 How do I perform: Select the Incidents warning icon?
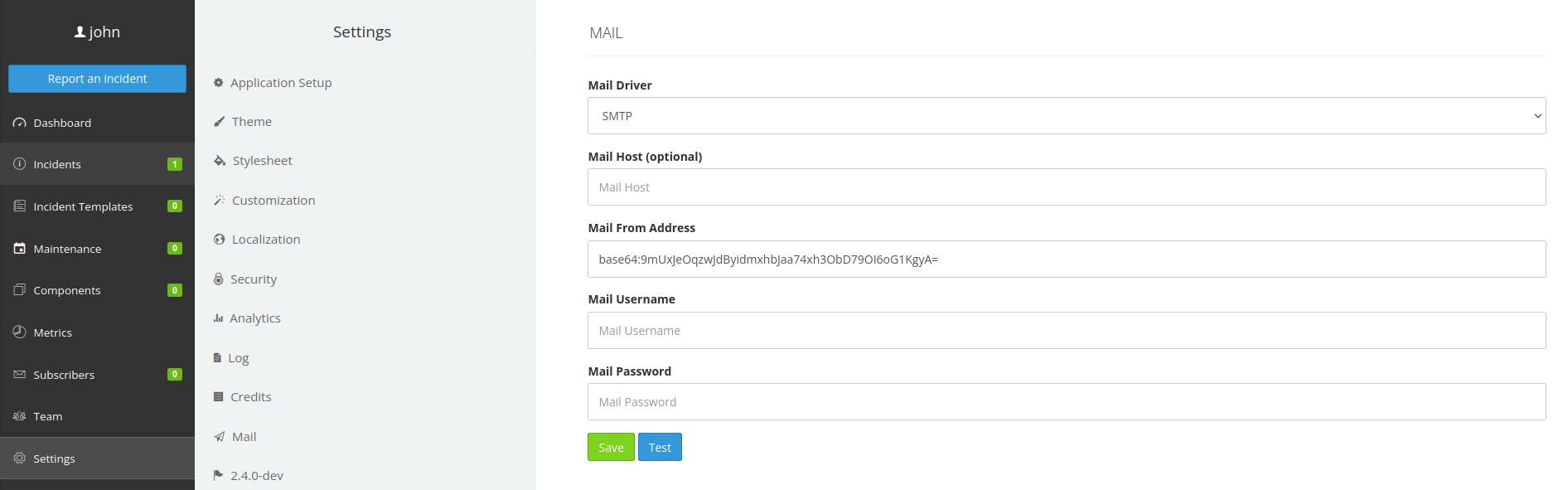pos(19,163)
